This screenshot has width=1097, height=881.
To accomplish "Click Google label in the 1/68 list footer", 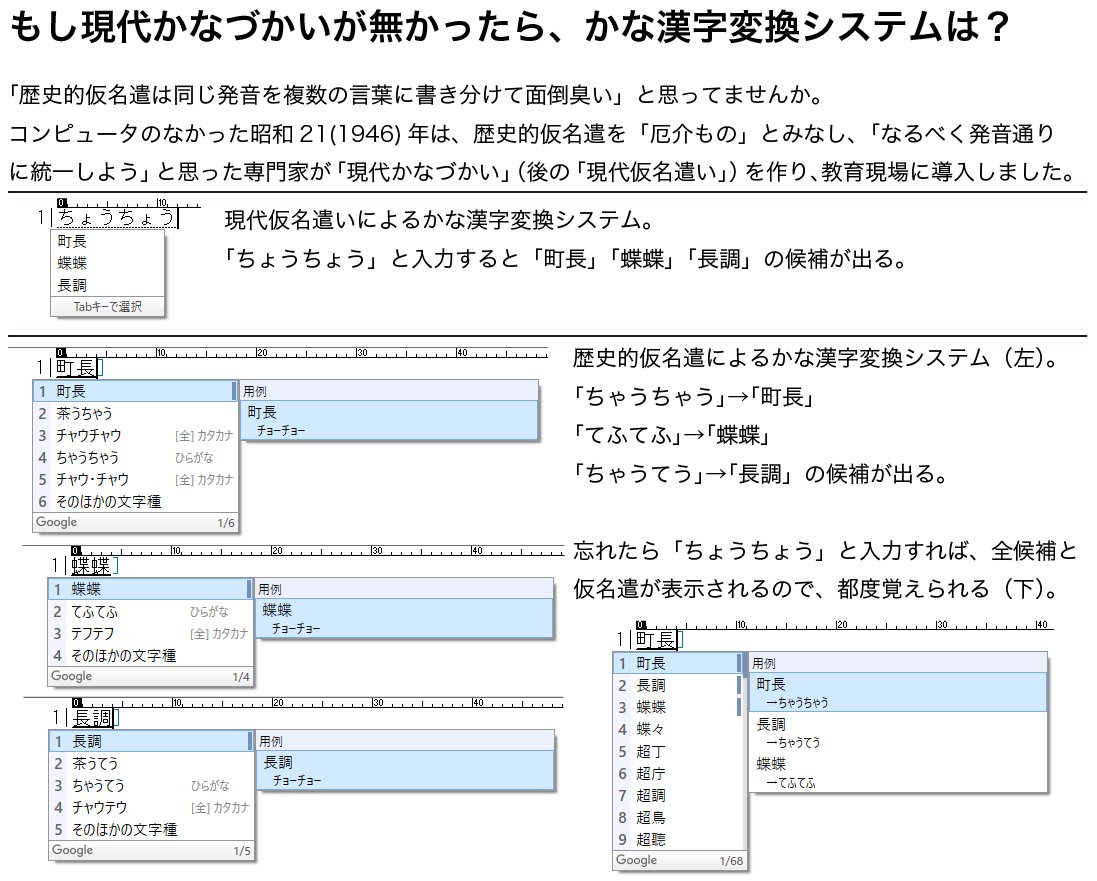I will [636, 860].
